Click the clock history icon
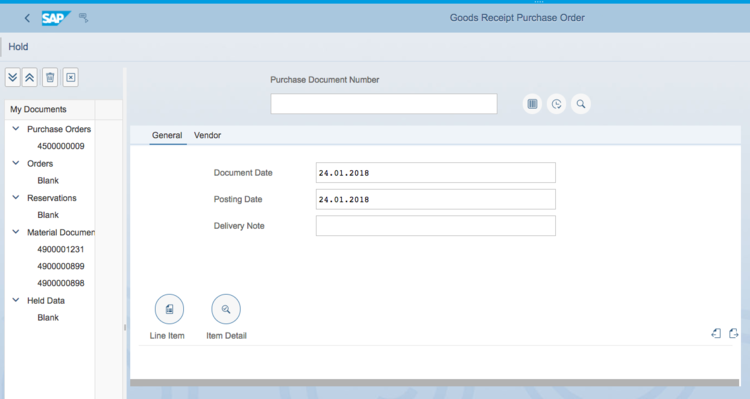This screenshot has height=399, width=750. point(556,104)
